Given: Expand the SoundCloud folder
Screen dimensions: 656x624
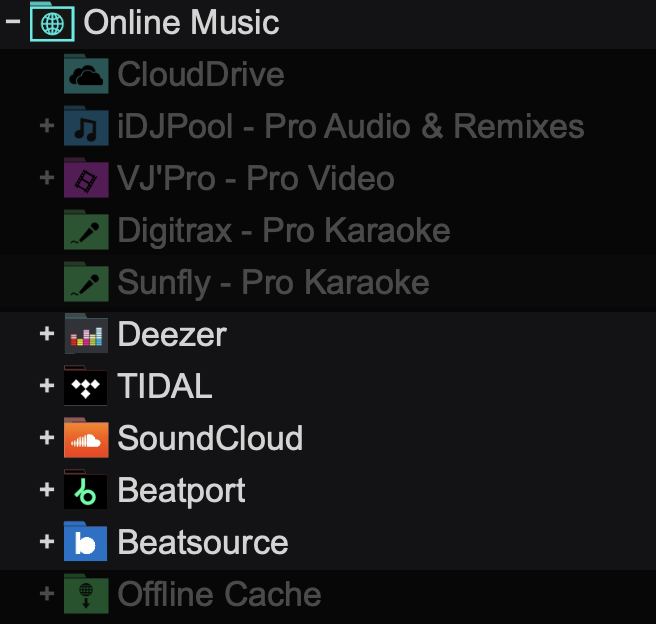Looking at the screenshot, I should (46, 438).
